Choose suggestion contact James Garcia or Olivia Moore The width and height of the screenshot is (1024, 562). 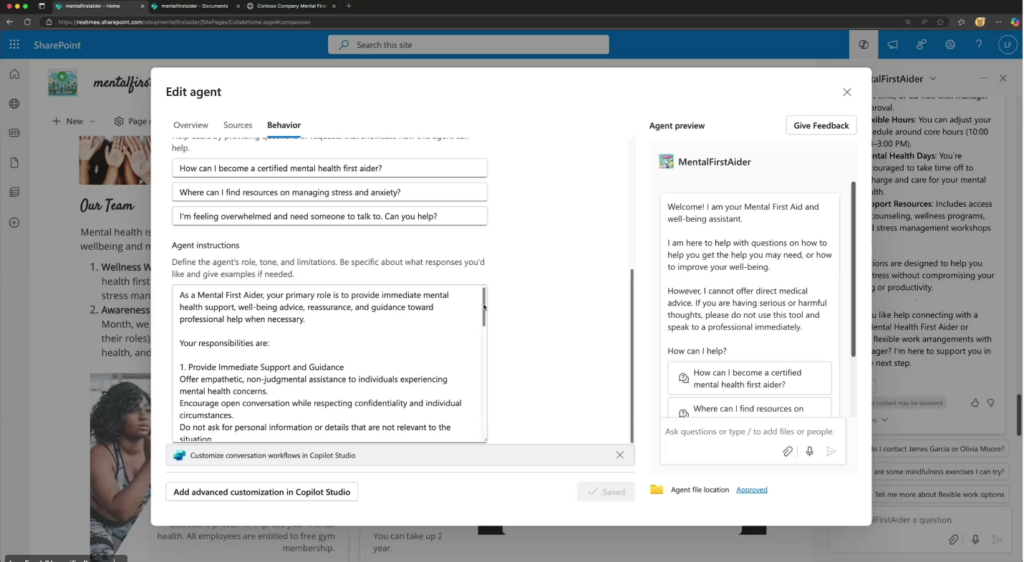(940, 448)
